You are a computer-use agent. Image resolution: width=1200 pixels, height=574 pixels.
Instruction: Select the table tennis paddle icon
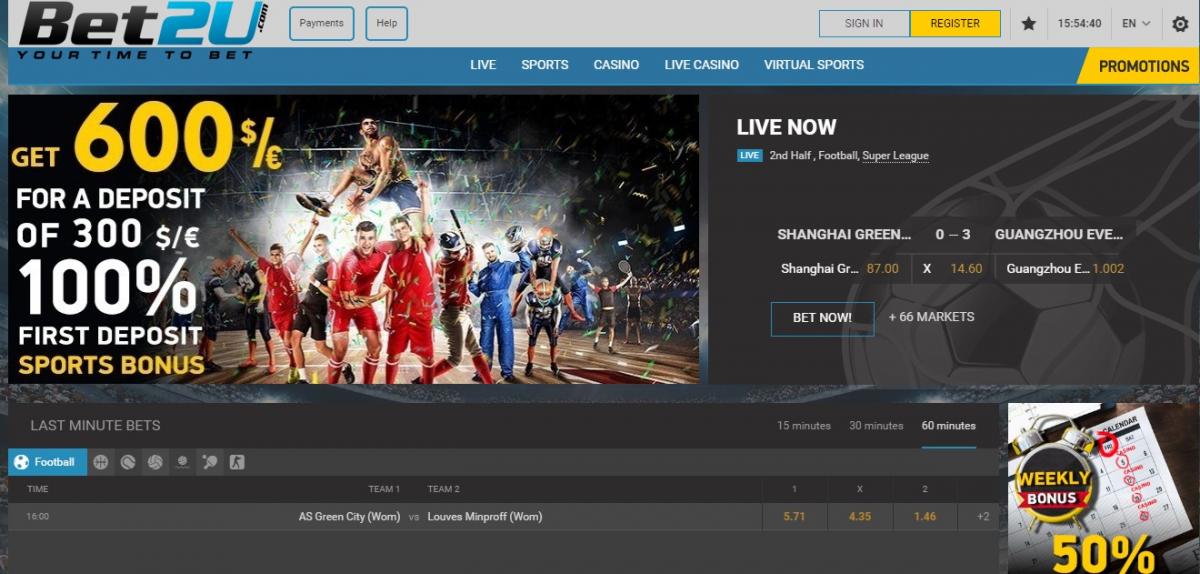coord(209,462)
